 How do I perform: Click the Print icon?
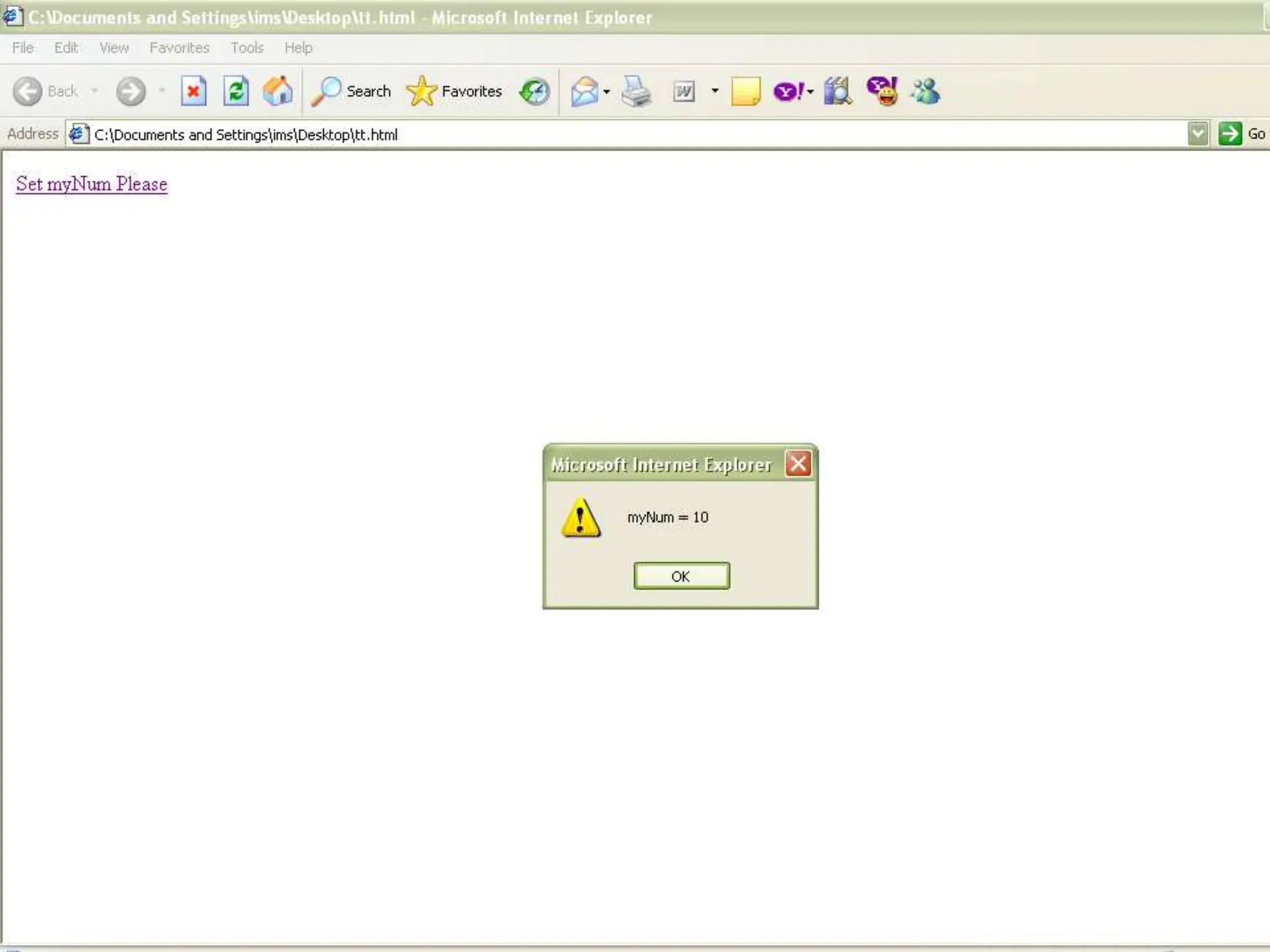(x=636, y=92)
